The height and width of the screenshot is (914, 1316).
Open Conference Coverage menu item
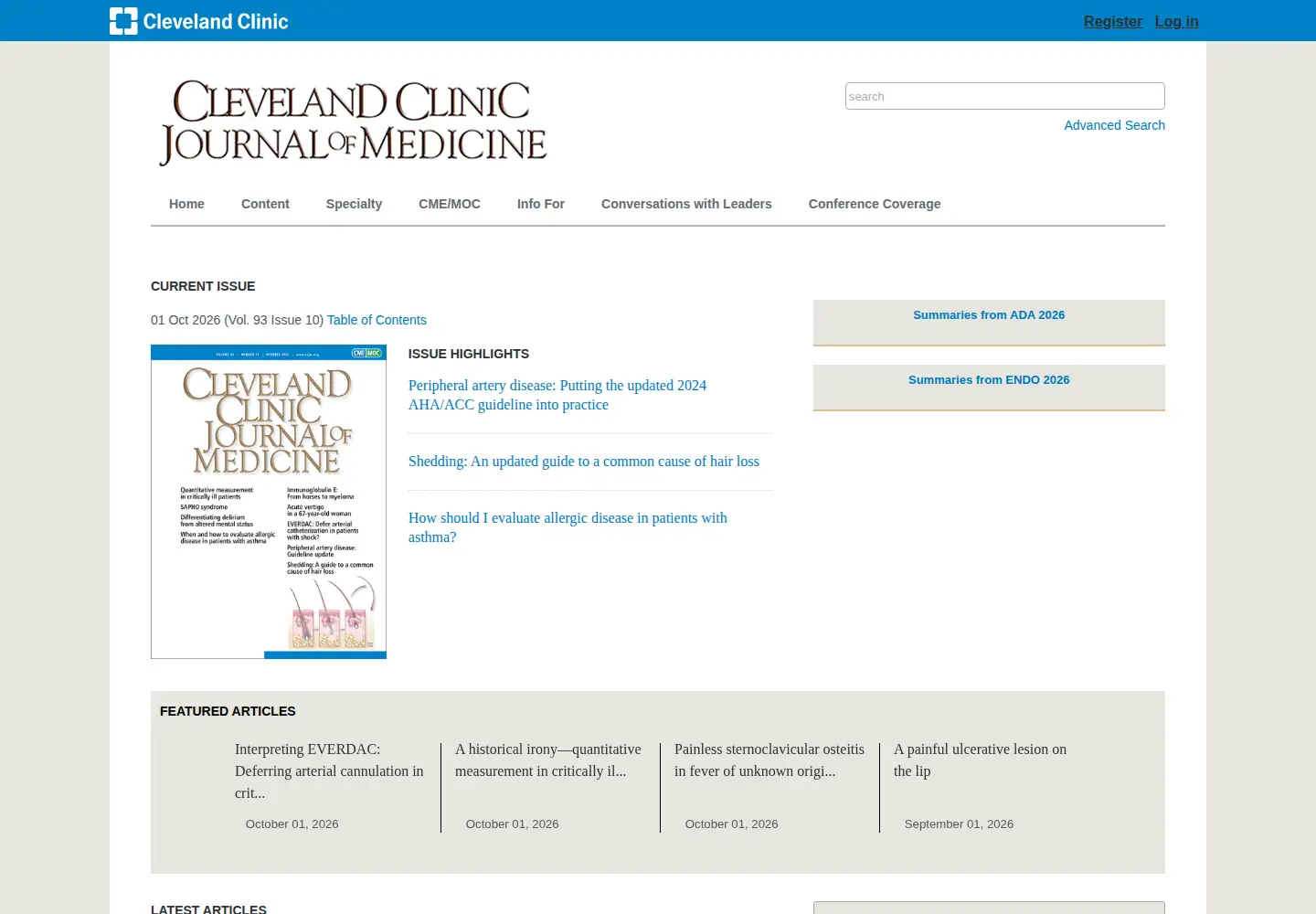pyautogui.click(x=875, y=204)
